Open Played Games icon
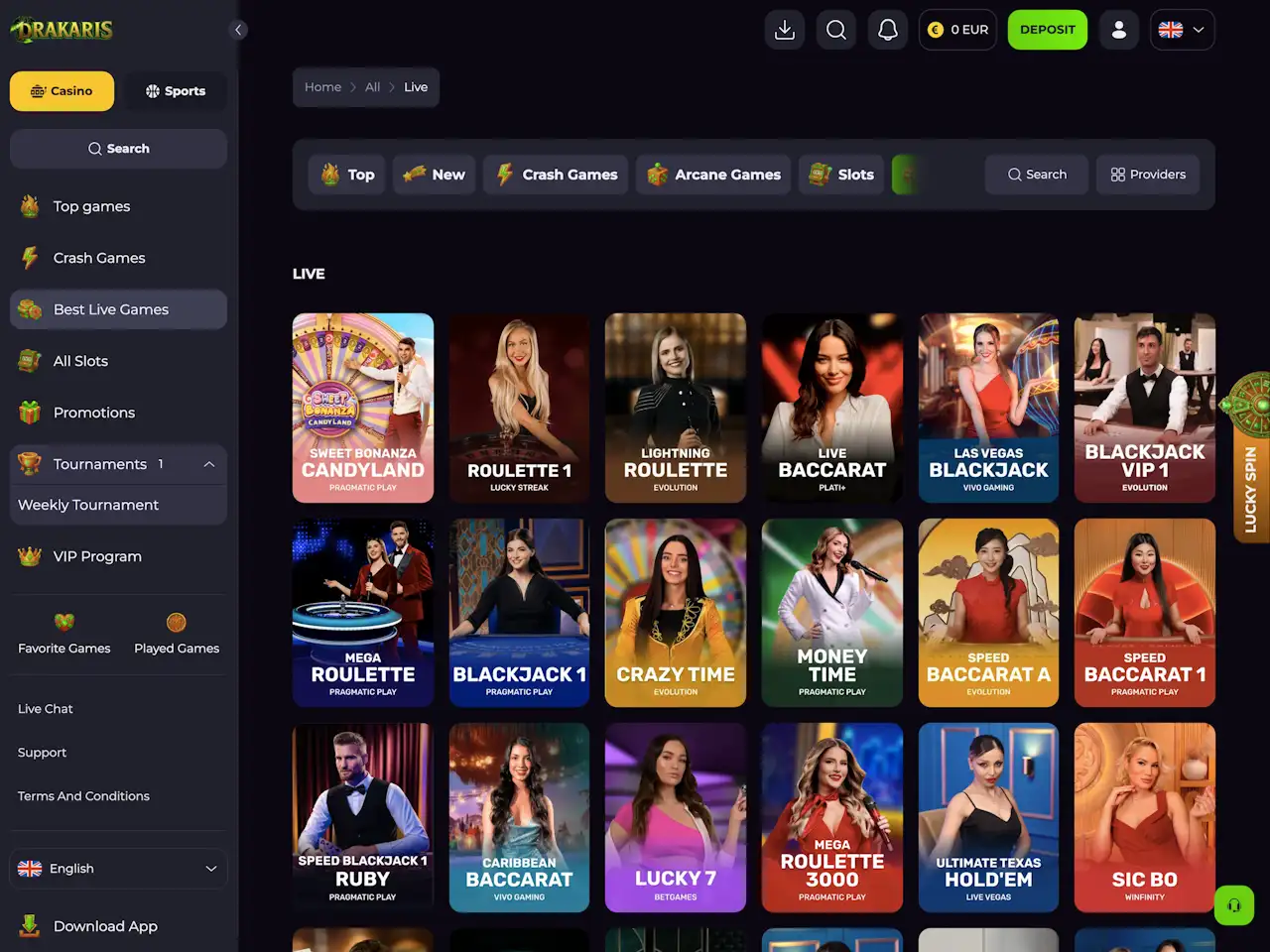The image size is (1270, 952). [177, 622]
